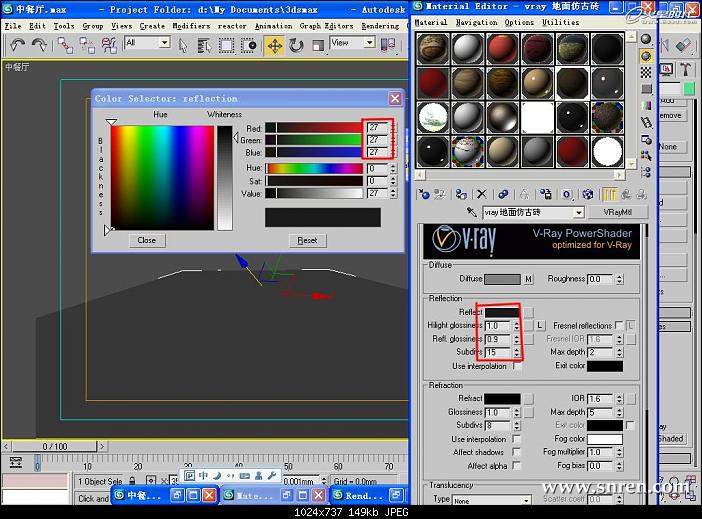
Task: Open the selection filter All dropdown
Action: coord(162,43)
